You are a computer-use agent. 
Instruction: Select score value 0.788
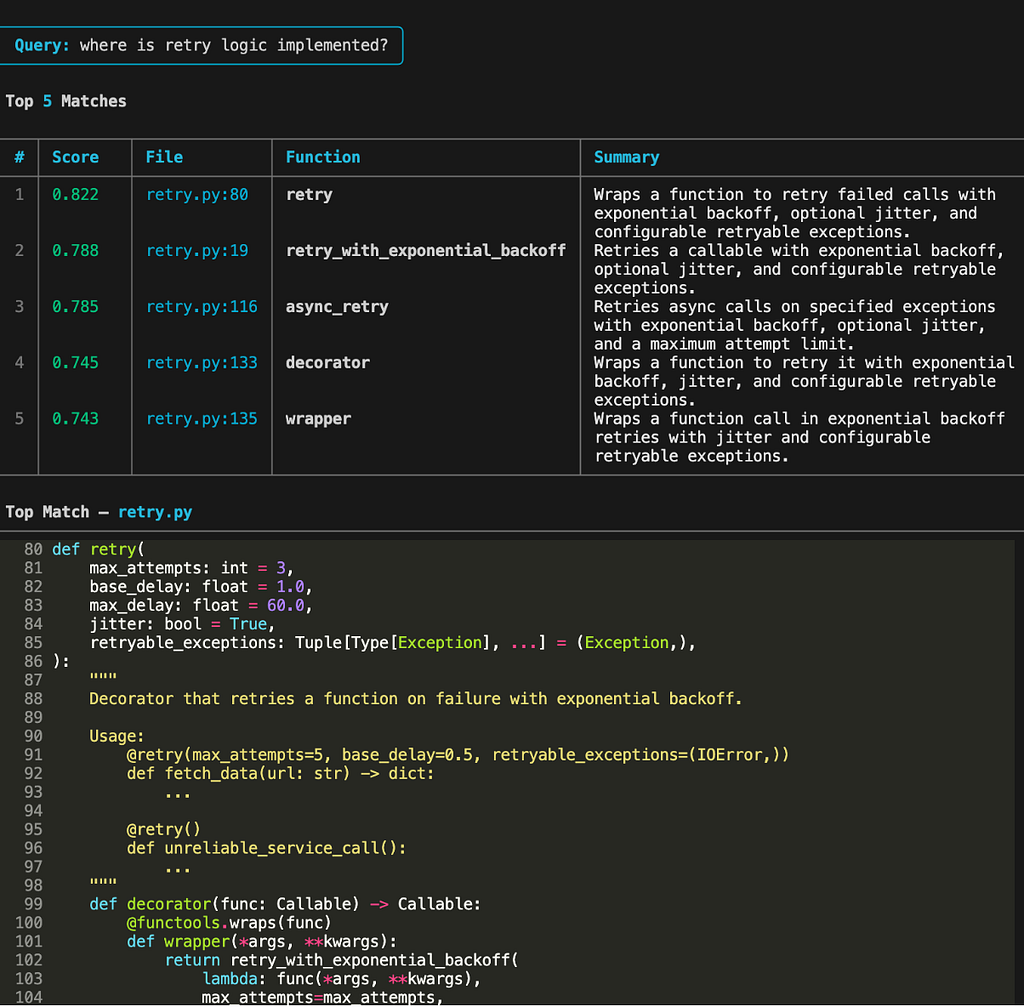75,251
